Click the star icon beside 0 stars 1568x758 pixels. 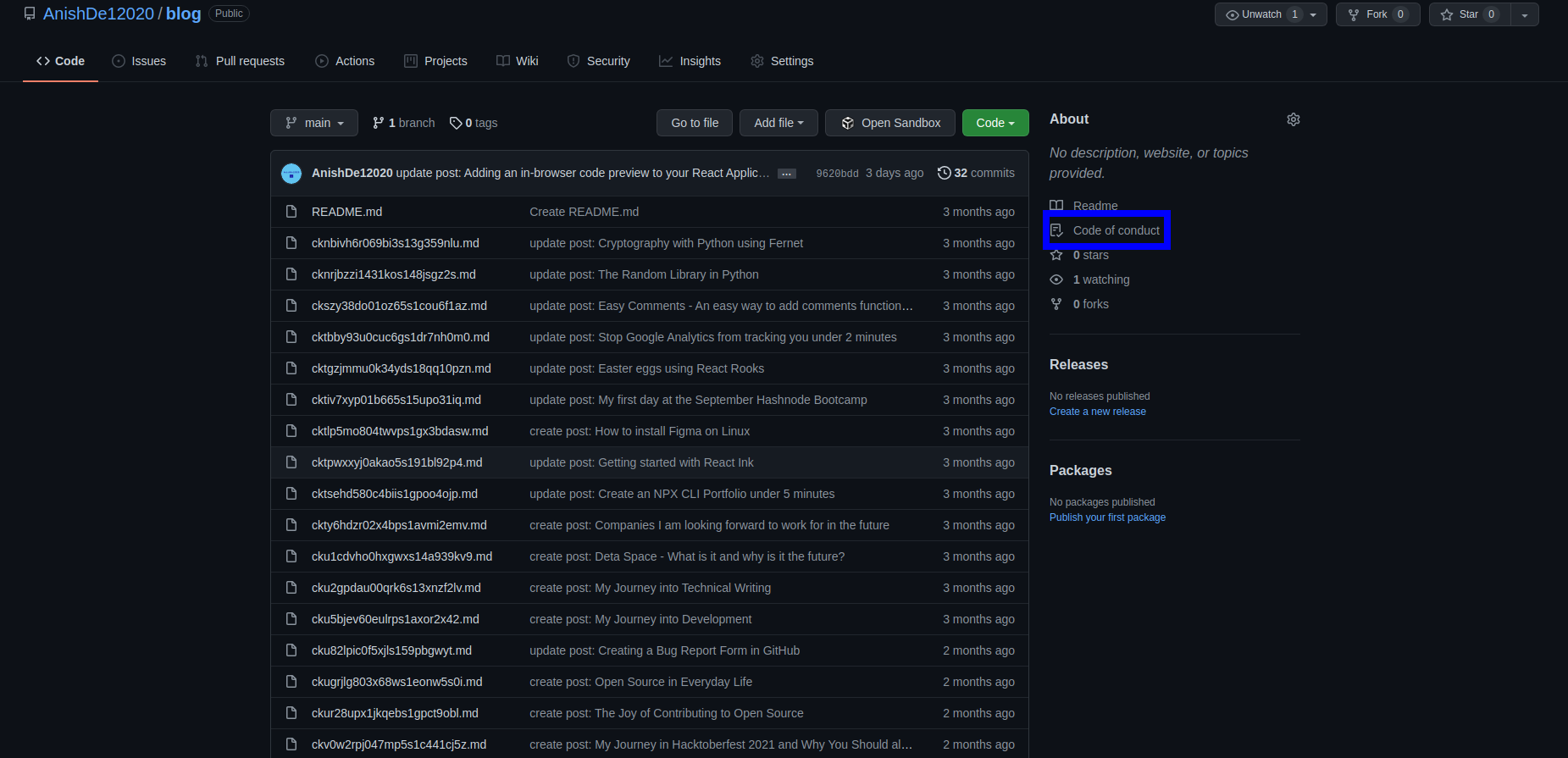pos(1056,255)
